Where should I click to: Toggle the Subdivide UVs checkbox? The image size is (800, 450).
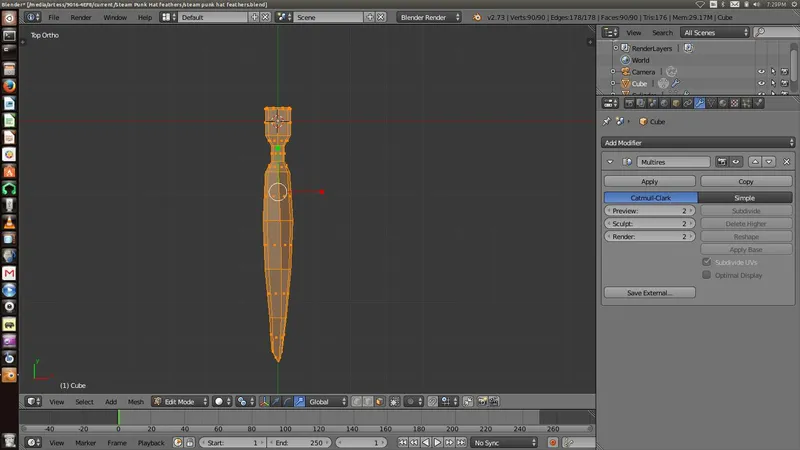tap(707, 262)
